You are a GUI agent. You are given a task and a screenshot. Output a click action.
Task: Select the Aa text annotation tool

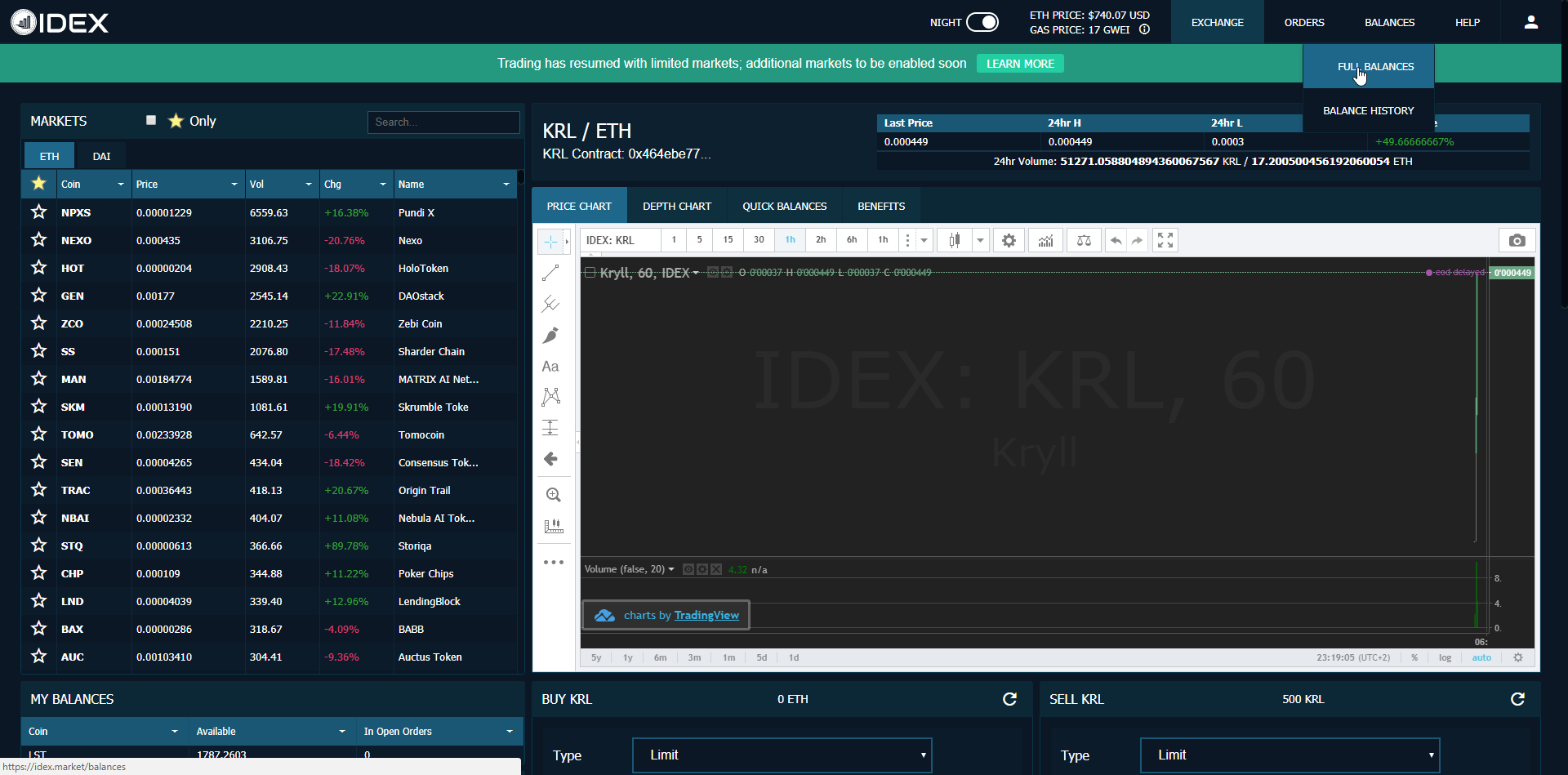pos(550,367)
